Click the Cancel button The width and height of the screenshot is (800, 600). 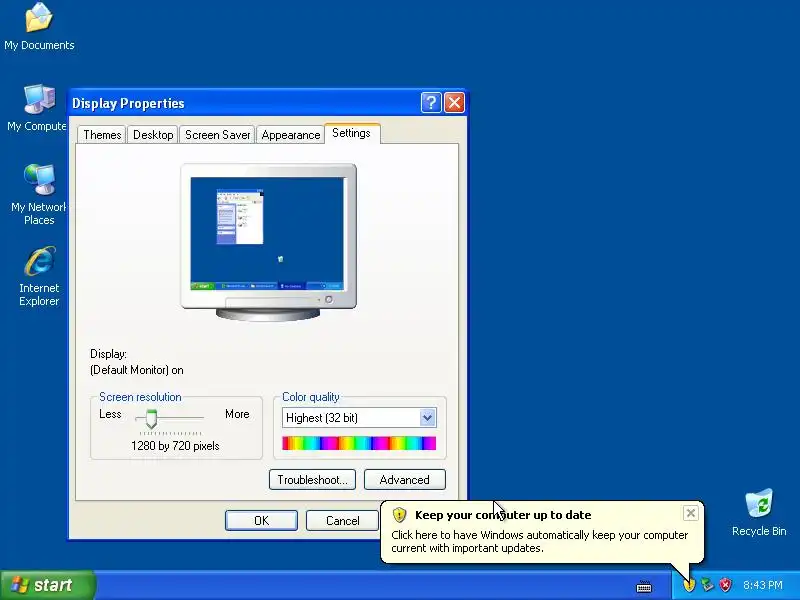pyautogui.click(x=342, y=520)
